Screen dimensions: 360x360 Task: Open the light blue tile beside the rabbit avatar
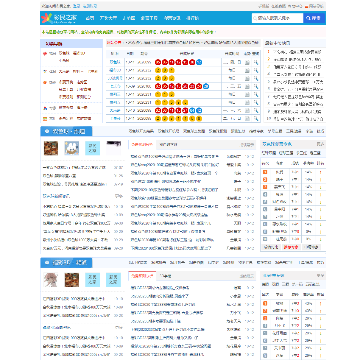(x=92, y=148)
